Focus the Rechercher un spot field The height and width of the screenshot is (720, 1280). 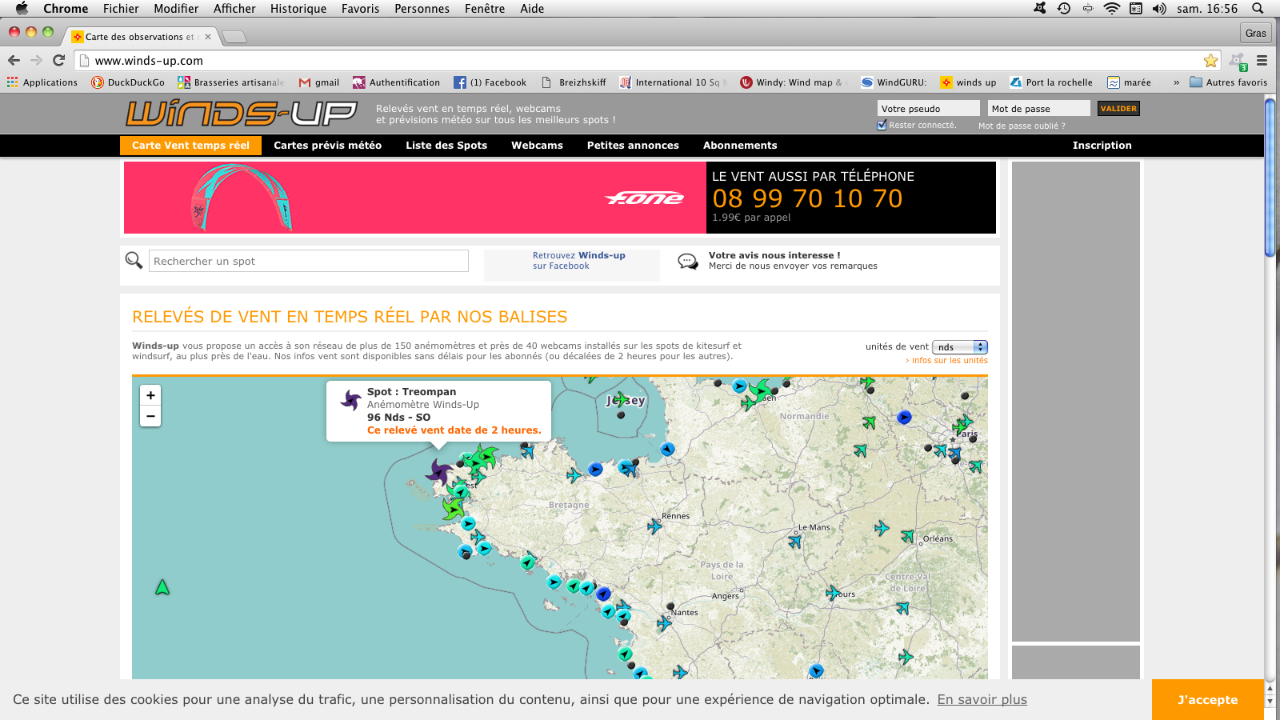309,261
